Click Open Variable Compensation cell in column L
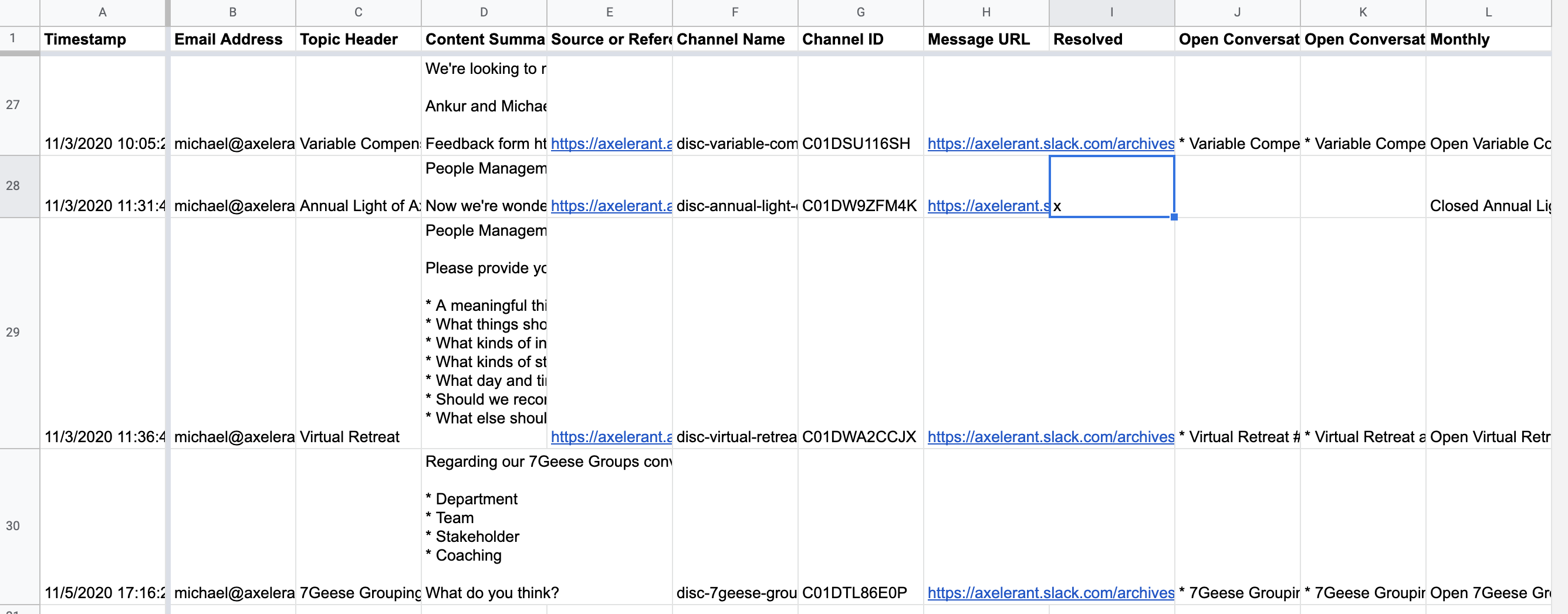The width and height of the screenshot is (1568, 614). pyautogui.click(x=1488, y=106)
